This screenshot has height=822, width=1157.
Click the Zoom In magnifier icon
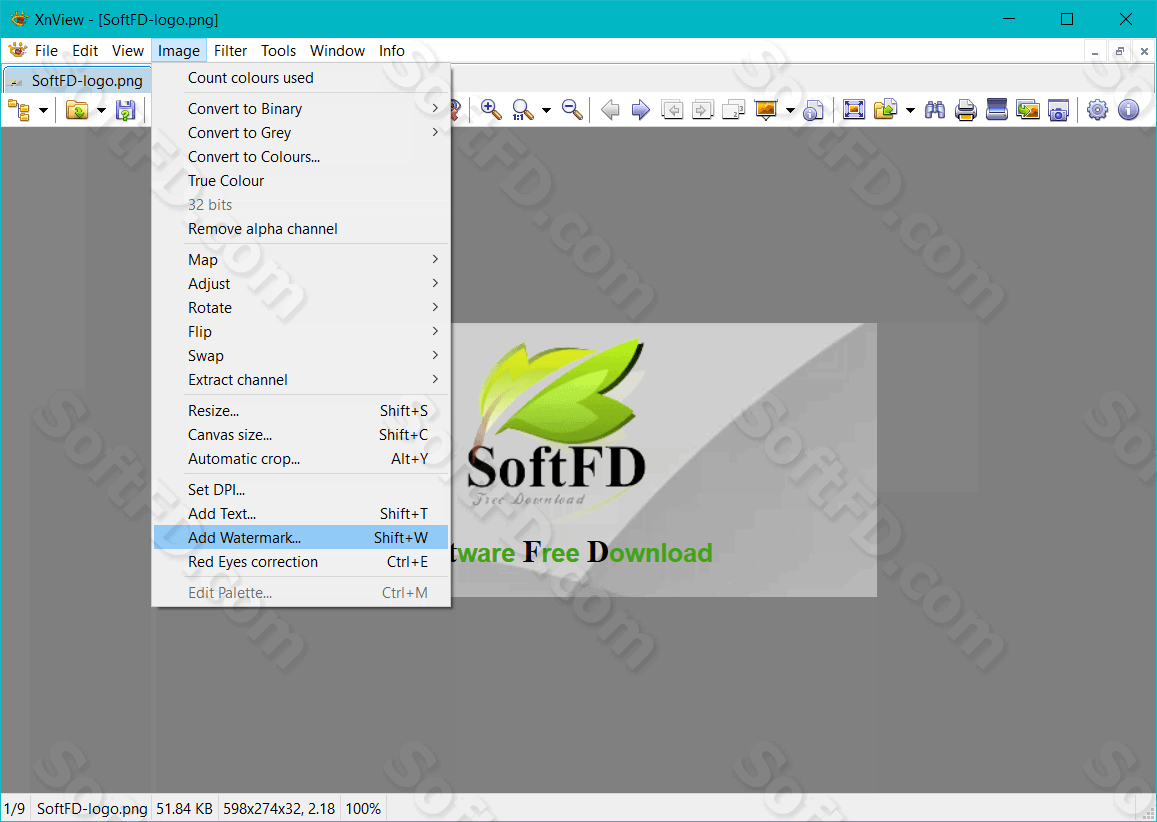(x=491, y=110)
